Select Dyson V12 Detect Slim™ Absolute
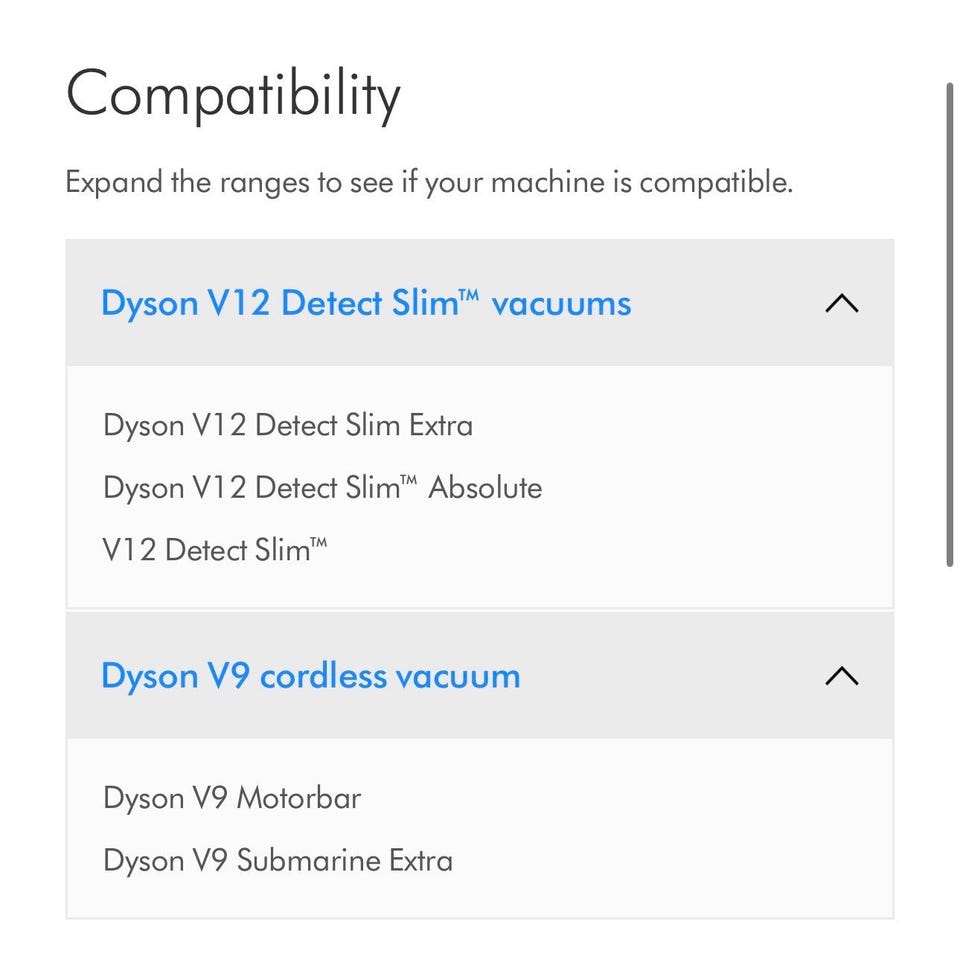Screen dimensions: 960x968 (x=322, y=488)
